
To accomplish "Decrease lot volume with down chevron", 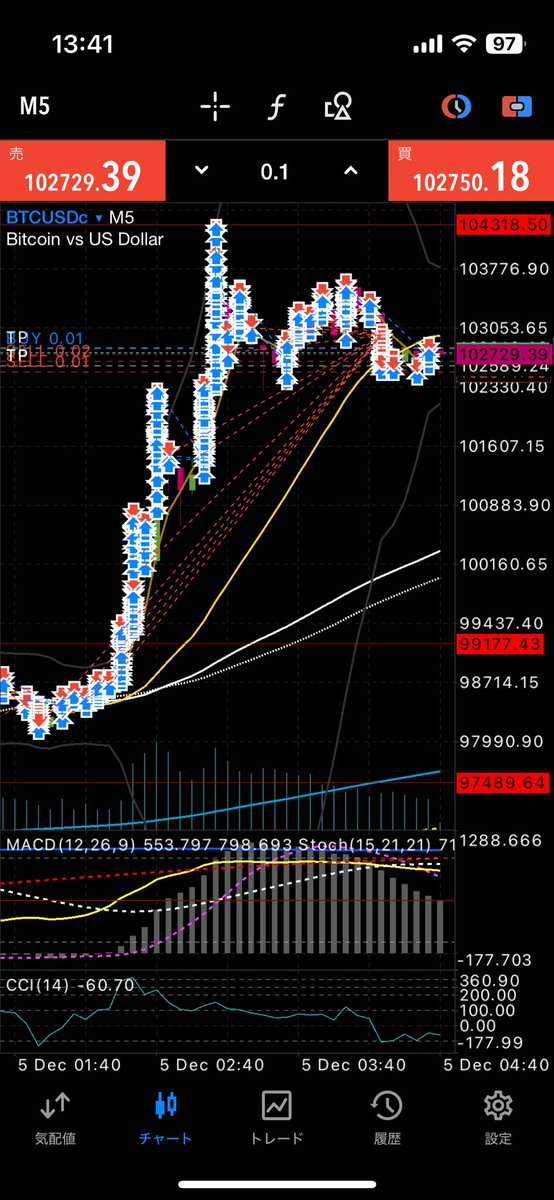I will (201, 171).
